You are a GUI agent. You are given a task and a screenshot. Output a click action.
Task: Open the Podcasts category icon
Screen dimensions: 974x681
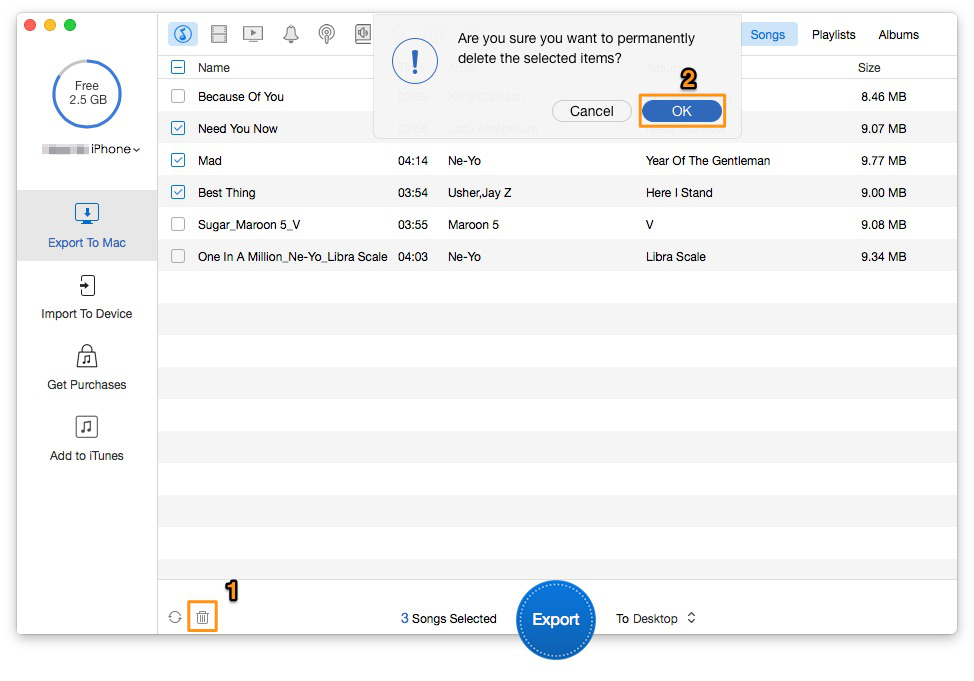tap(327, 34)
